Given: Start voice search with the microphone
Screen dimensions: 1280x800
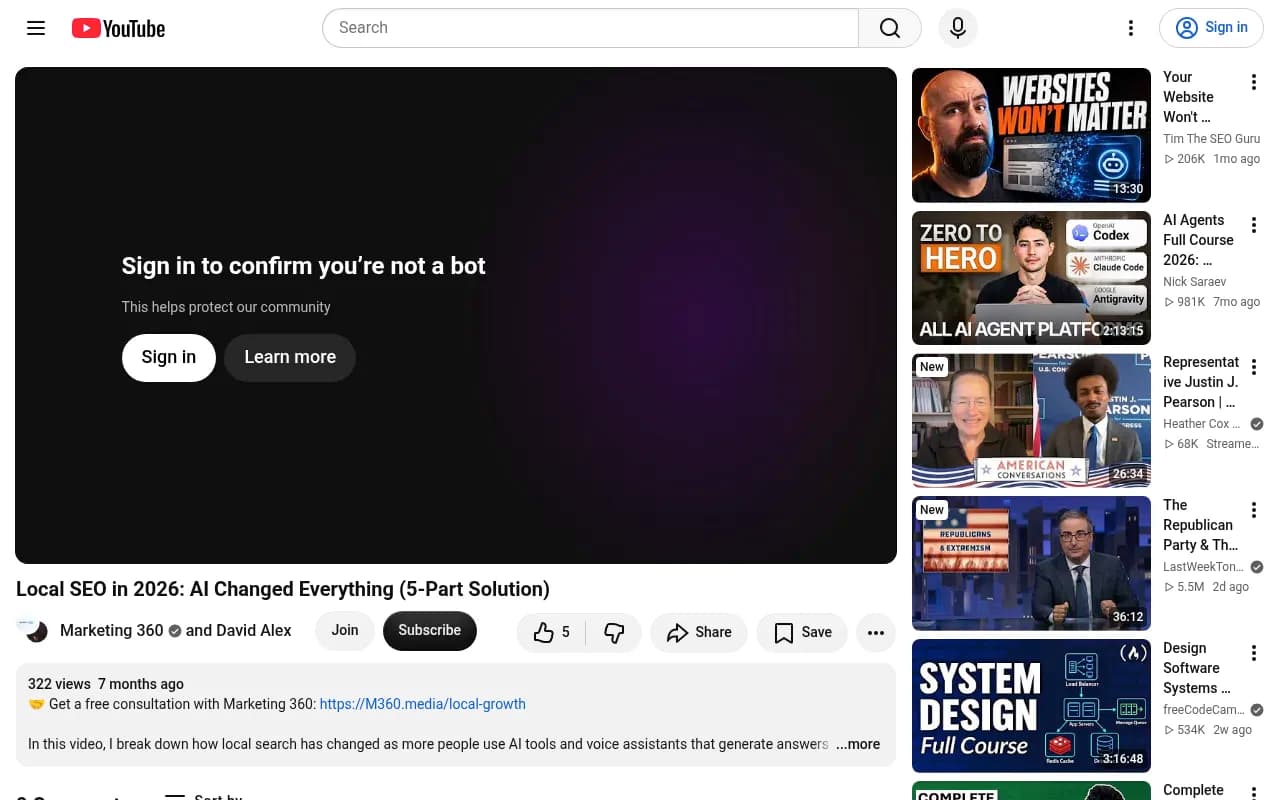Looking at the screenshot, I should pos(958,28).
